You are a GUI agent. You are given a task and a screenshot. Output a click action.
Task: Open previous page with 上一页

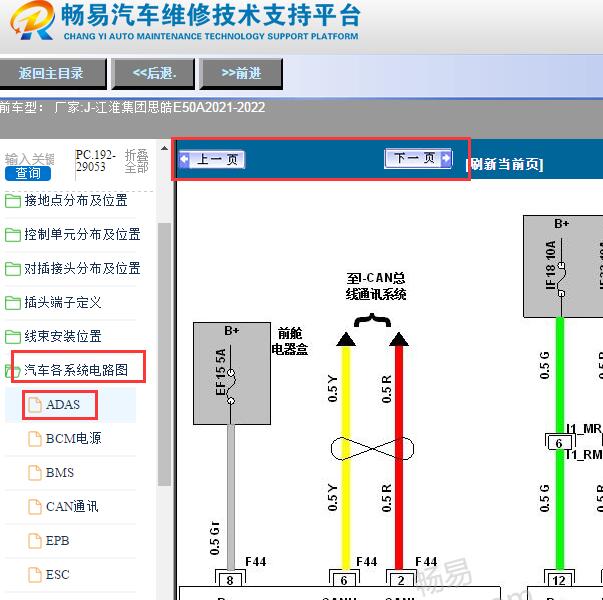point(212,159)
